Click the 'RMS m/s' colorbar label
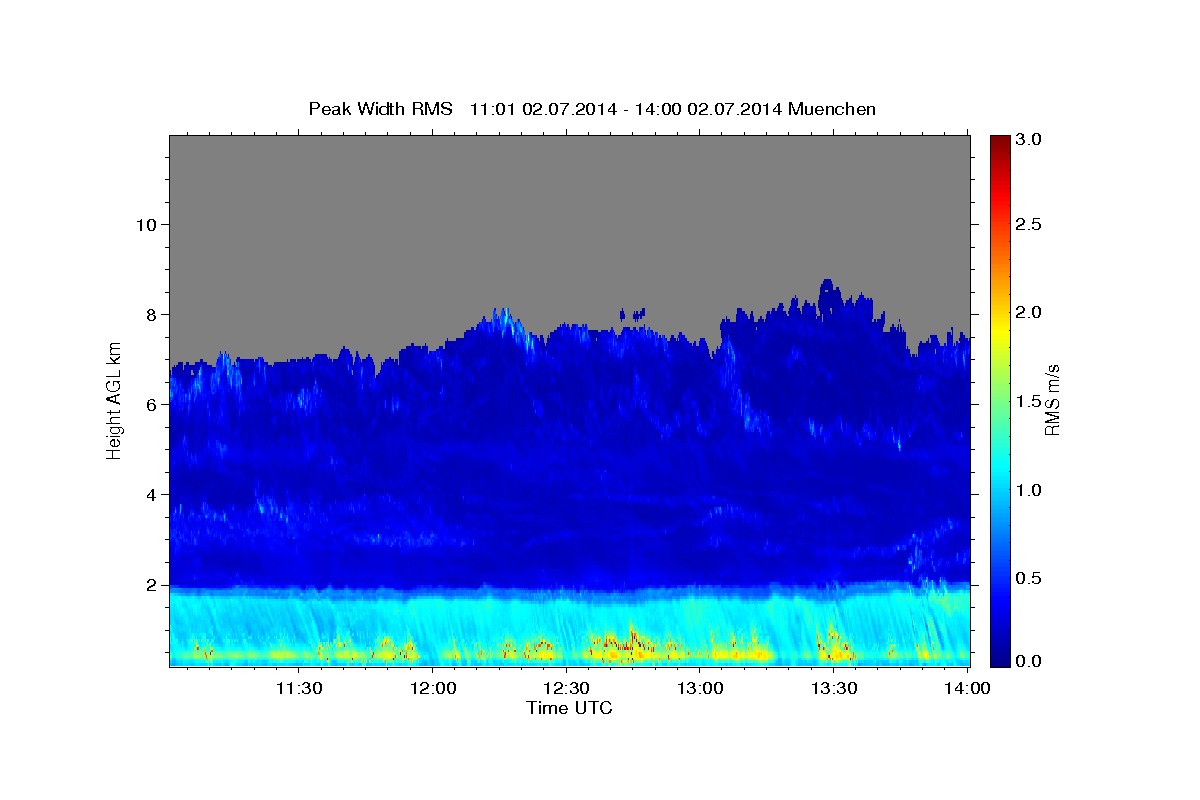 click(x=1052, y=400)
